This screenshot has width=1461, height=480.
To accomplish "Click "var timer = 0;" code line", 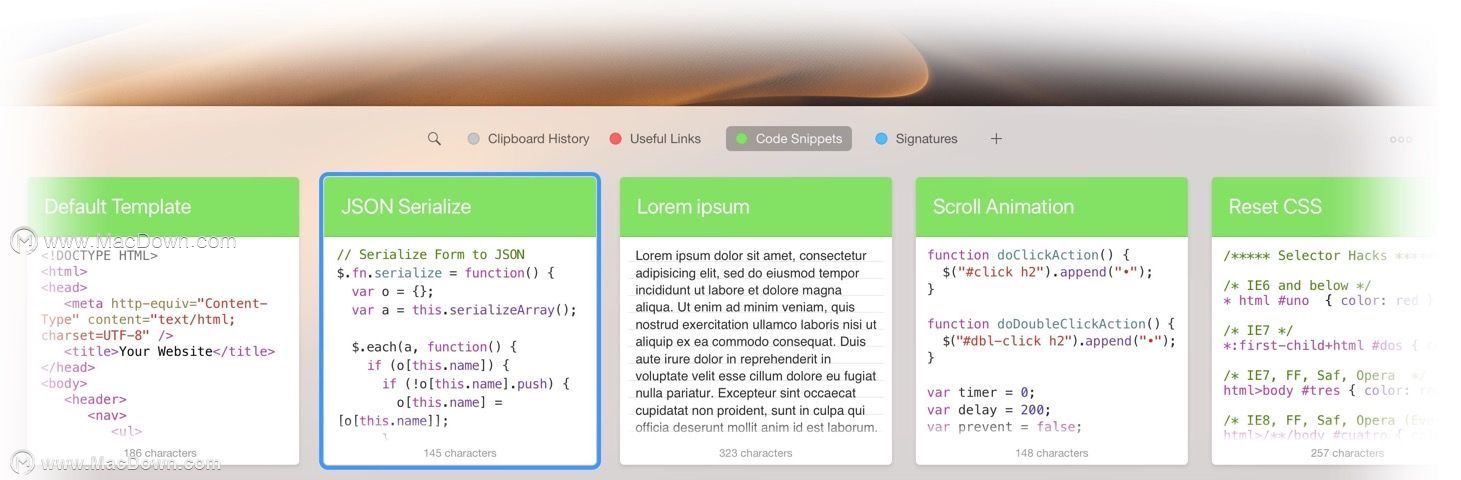I will 981,392.
